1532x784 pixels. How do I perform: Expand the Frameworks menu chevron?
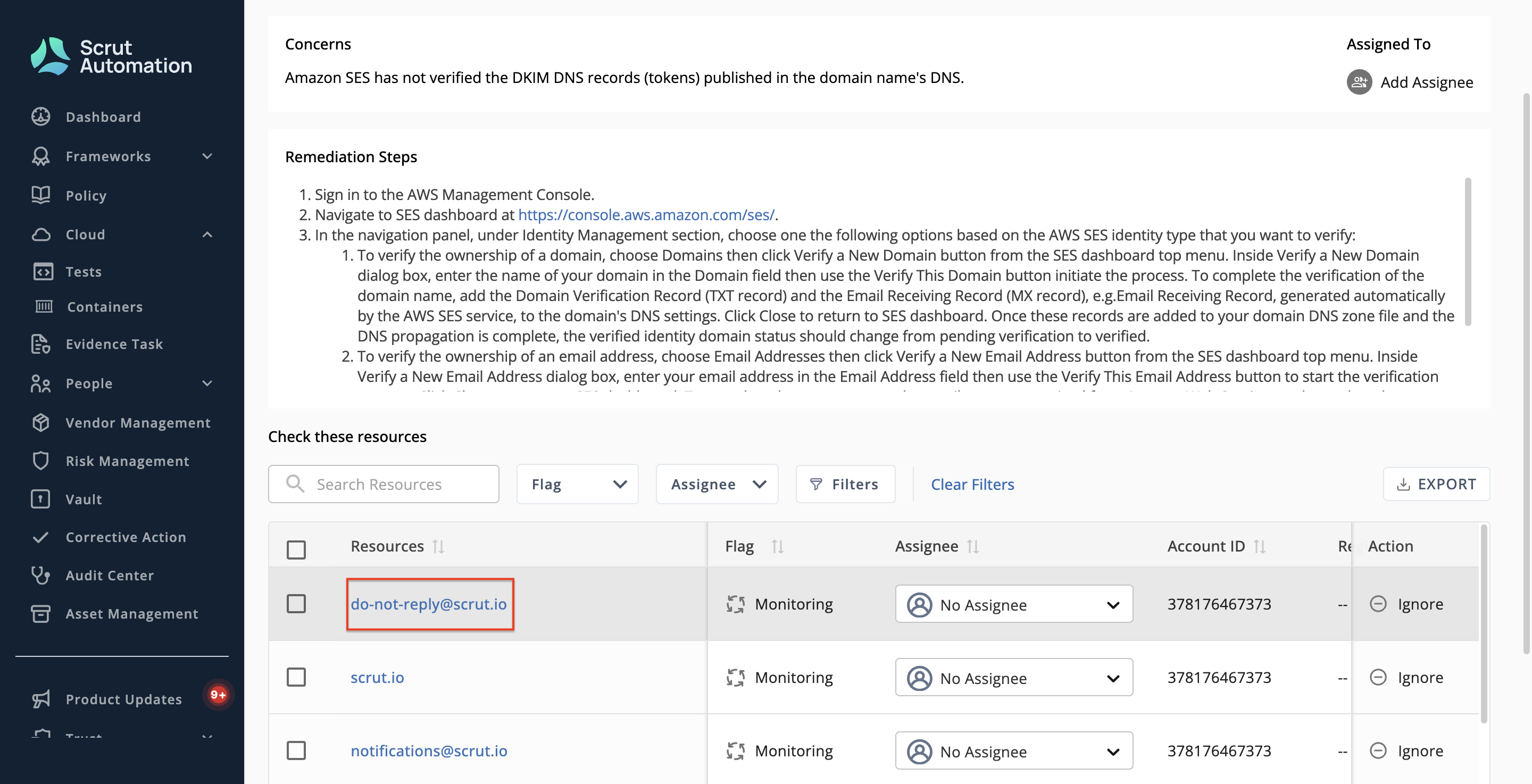pyautogui.click(x=207, y=156)
